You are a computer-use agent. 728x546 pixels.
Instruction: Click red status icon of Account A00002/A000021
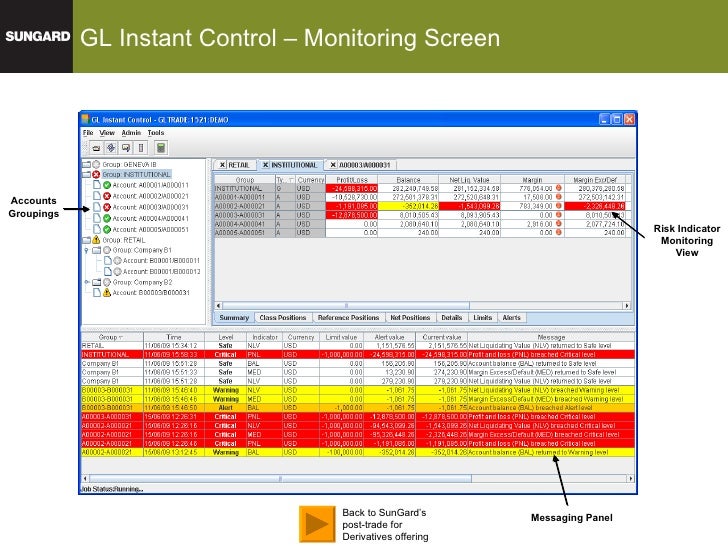pos(107,196)
